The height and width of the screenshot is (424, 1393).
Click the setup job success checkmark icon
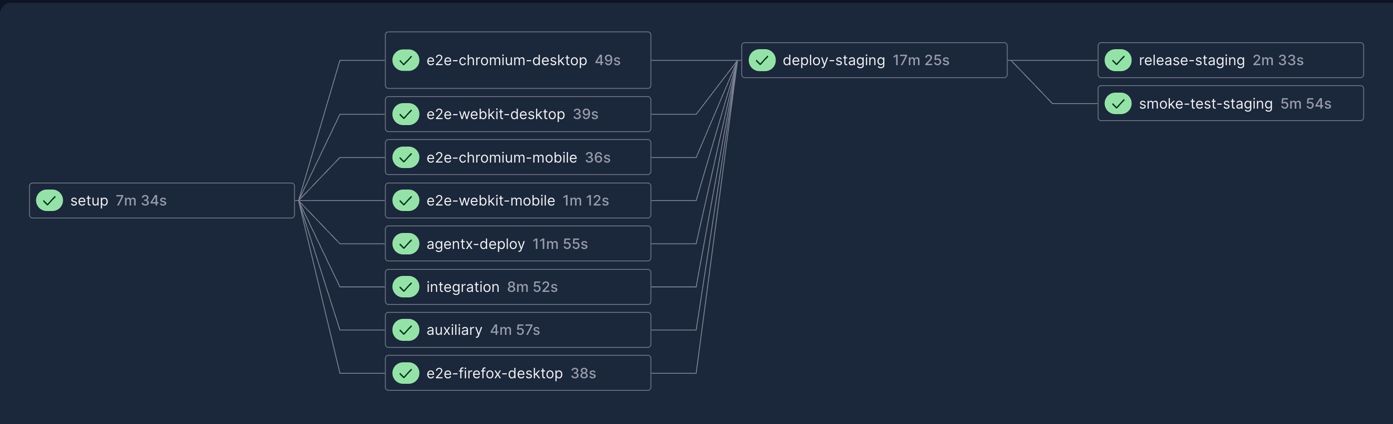[x=49, y=201]
